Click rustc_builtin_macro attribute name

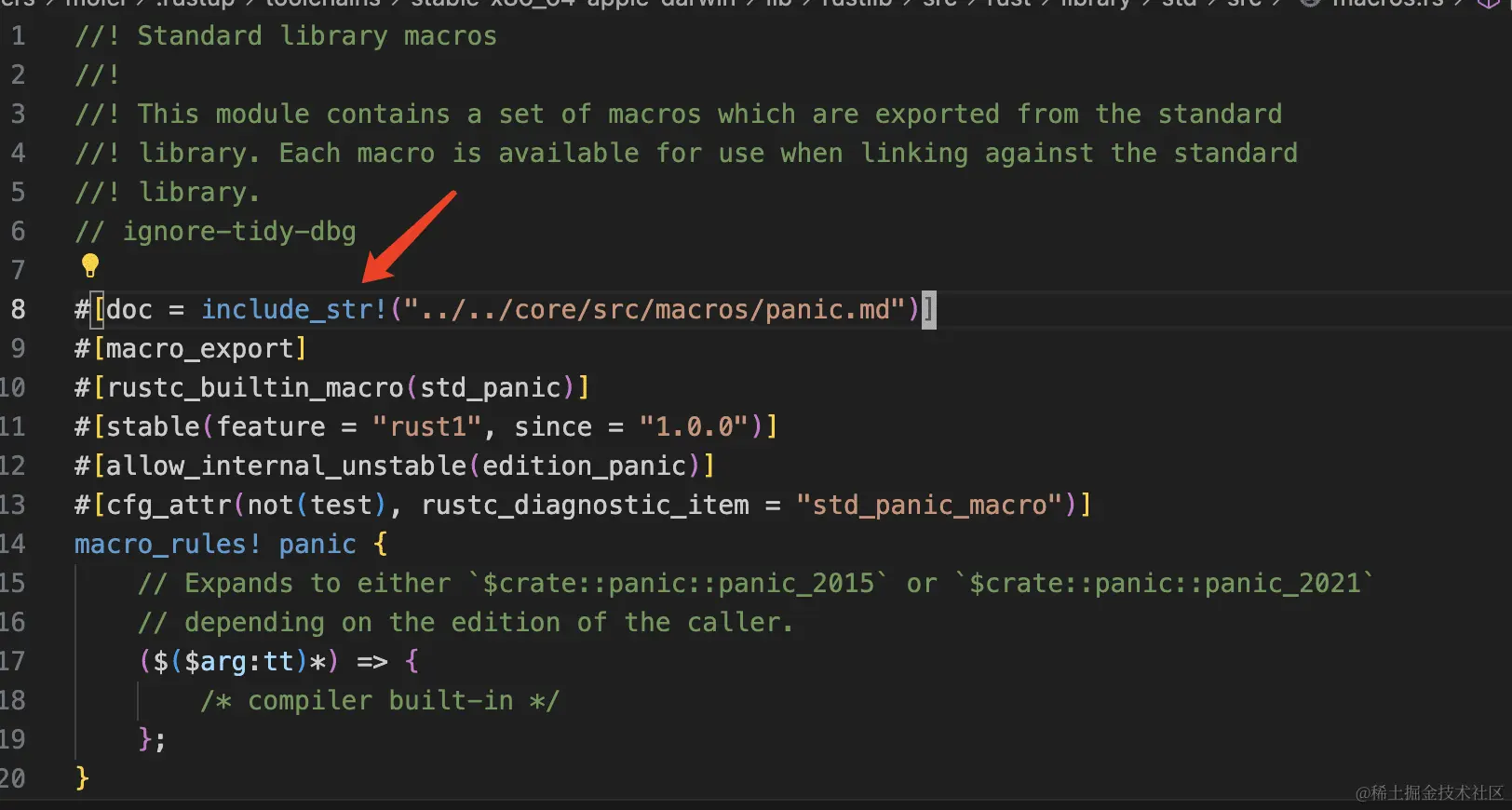255,387
